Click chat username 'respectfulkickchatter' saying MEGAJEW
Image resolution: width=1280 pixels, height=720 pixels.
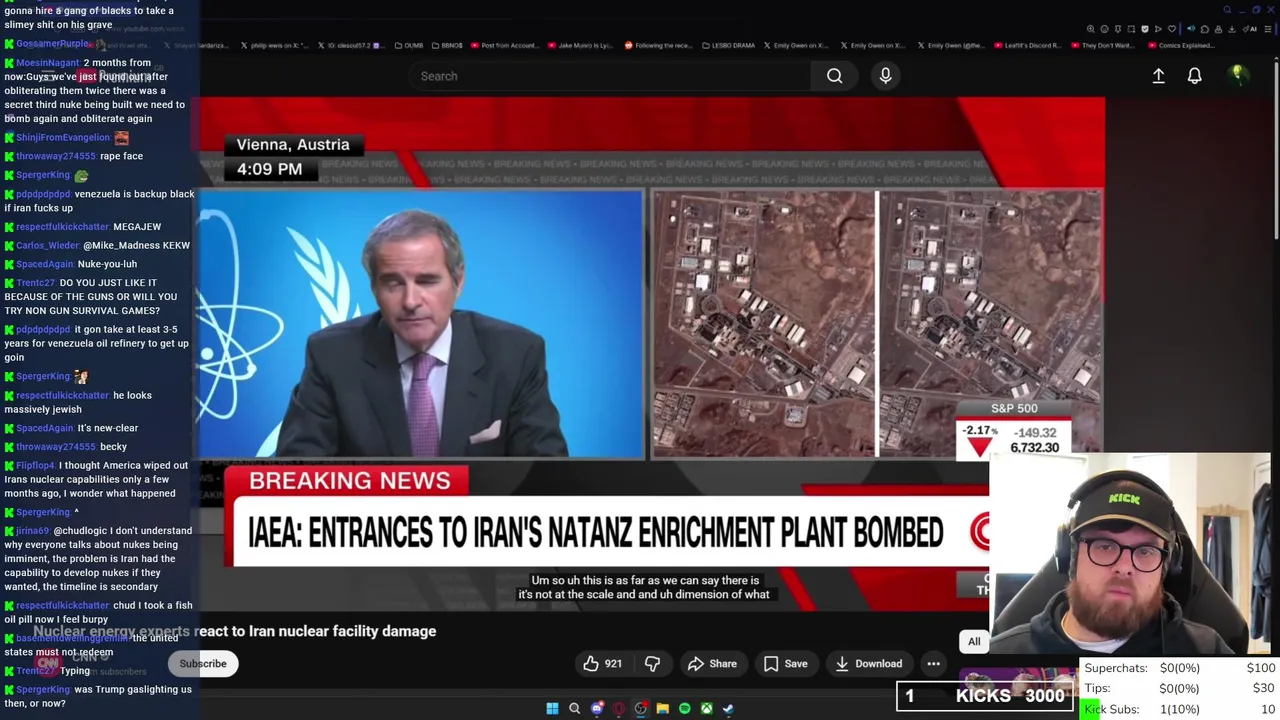63,227
